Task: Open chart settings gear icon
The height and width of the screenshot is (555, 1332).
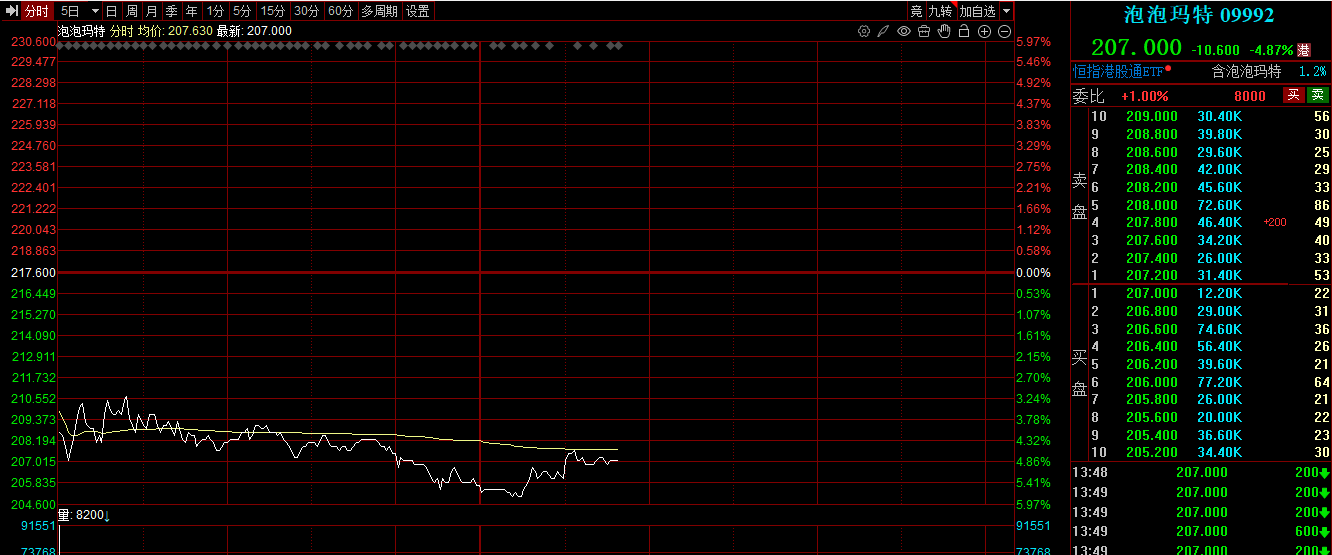Action: click(x=864, y=31)
